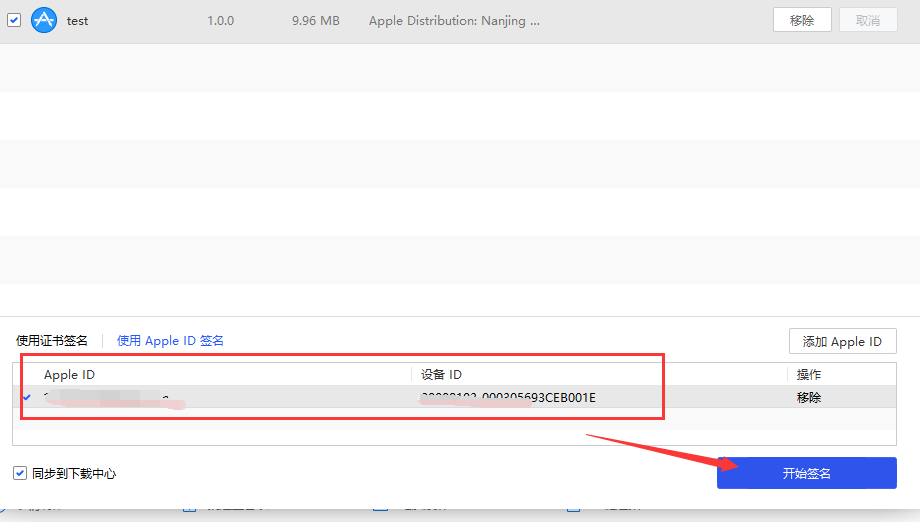Click the 移除 button for test app
Image resolution: width=920 pixels, height=522 pixels.
(x=802, y=20)
